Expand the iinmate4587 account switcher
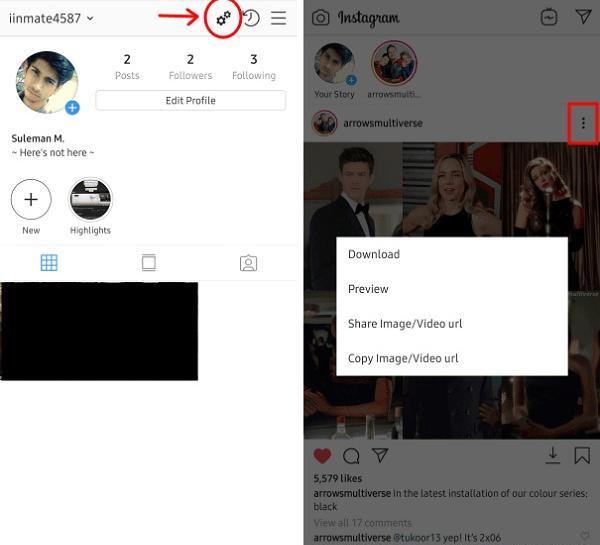This screenshot has height=545, width=600. (x=51, y=18)
